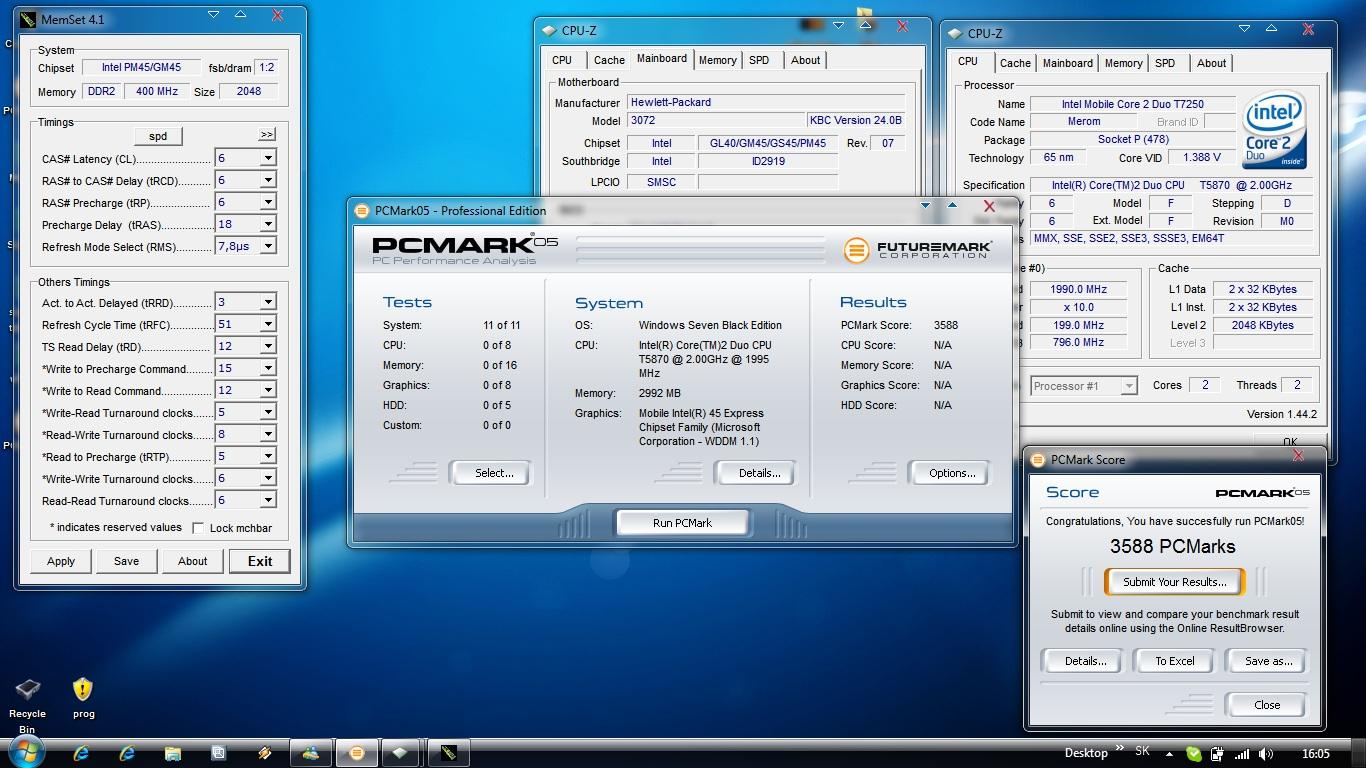Screen dimensions: 1366x768
Task: Click the green Skype tray icon
Action: click(1194, 754)
